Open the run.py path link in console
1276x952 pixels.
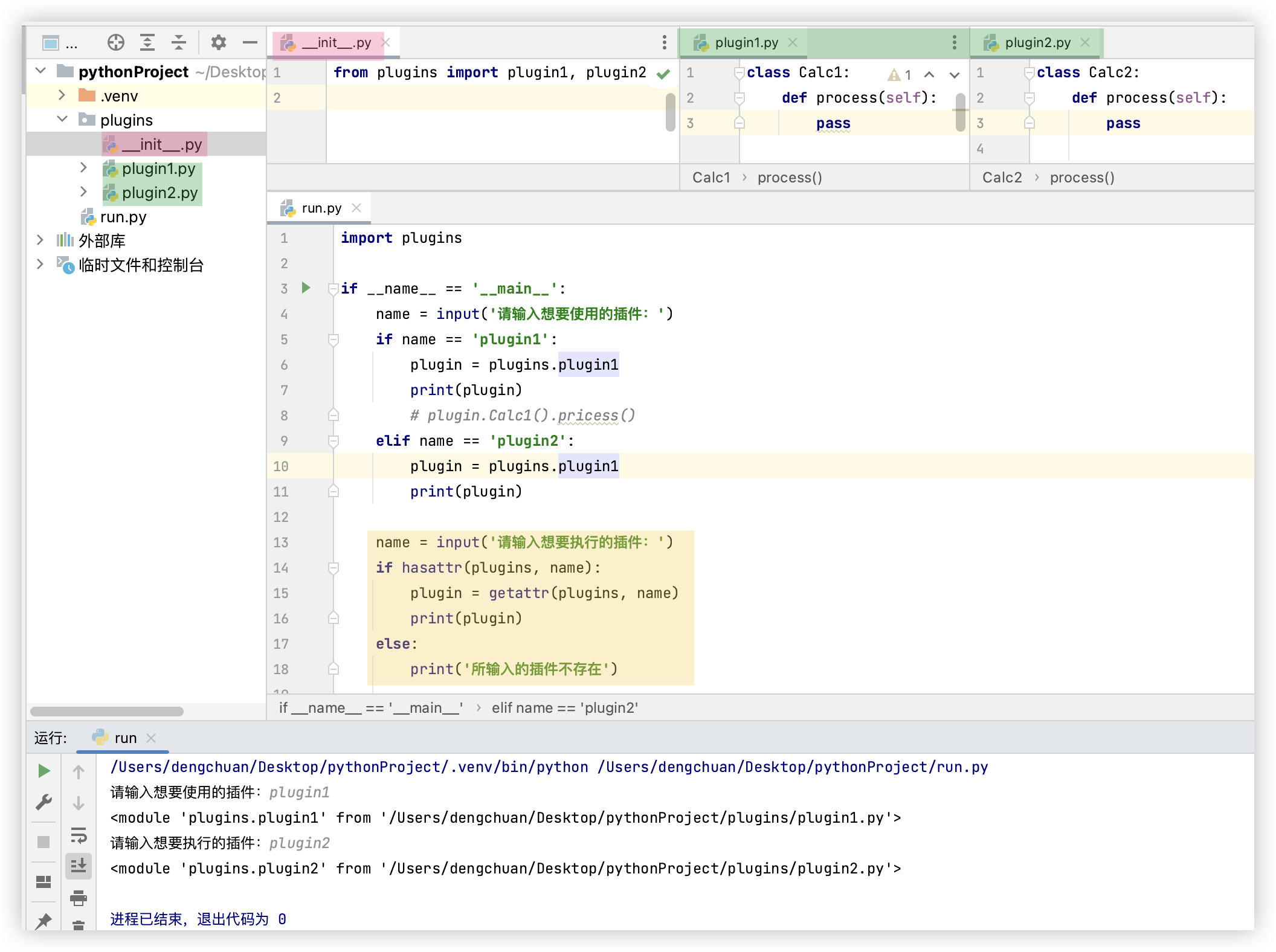pyautogui.click(x=792, y=767)
